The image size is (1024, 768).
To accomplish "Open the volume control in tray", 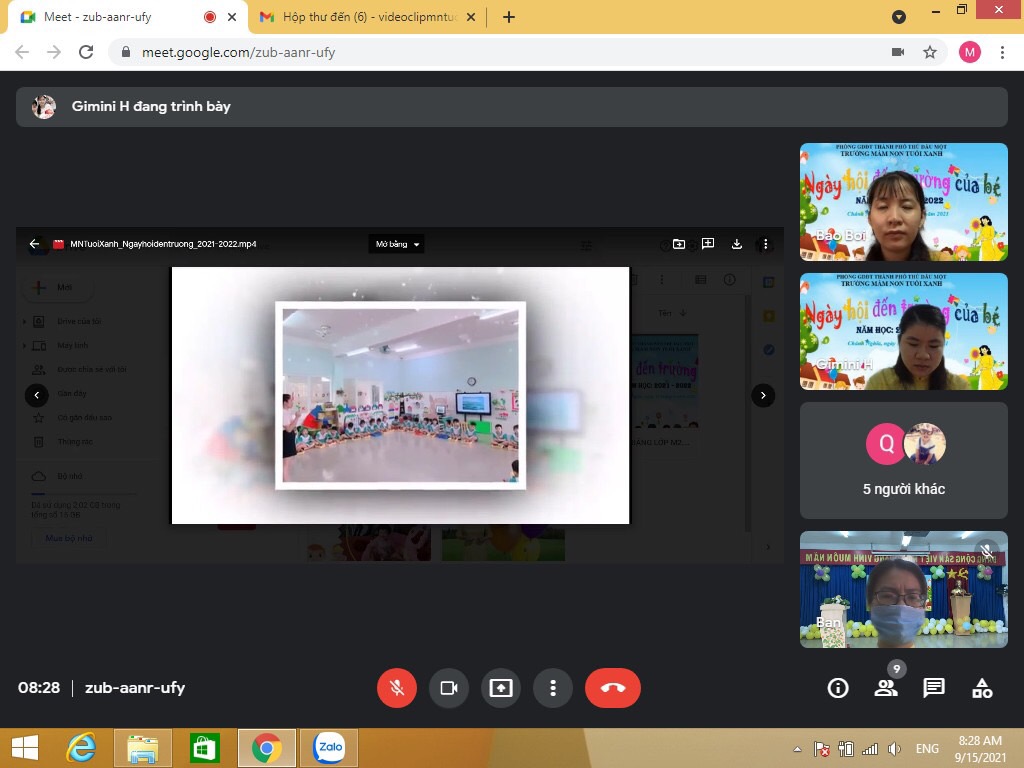I will (894, 749).
